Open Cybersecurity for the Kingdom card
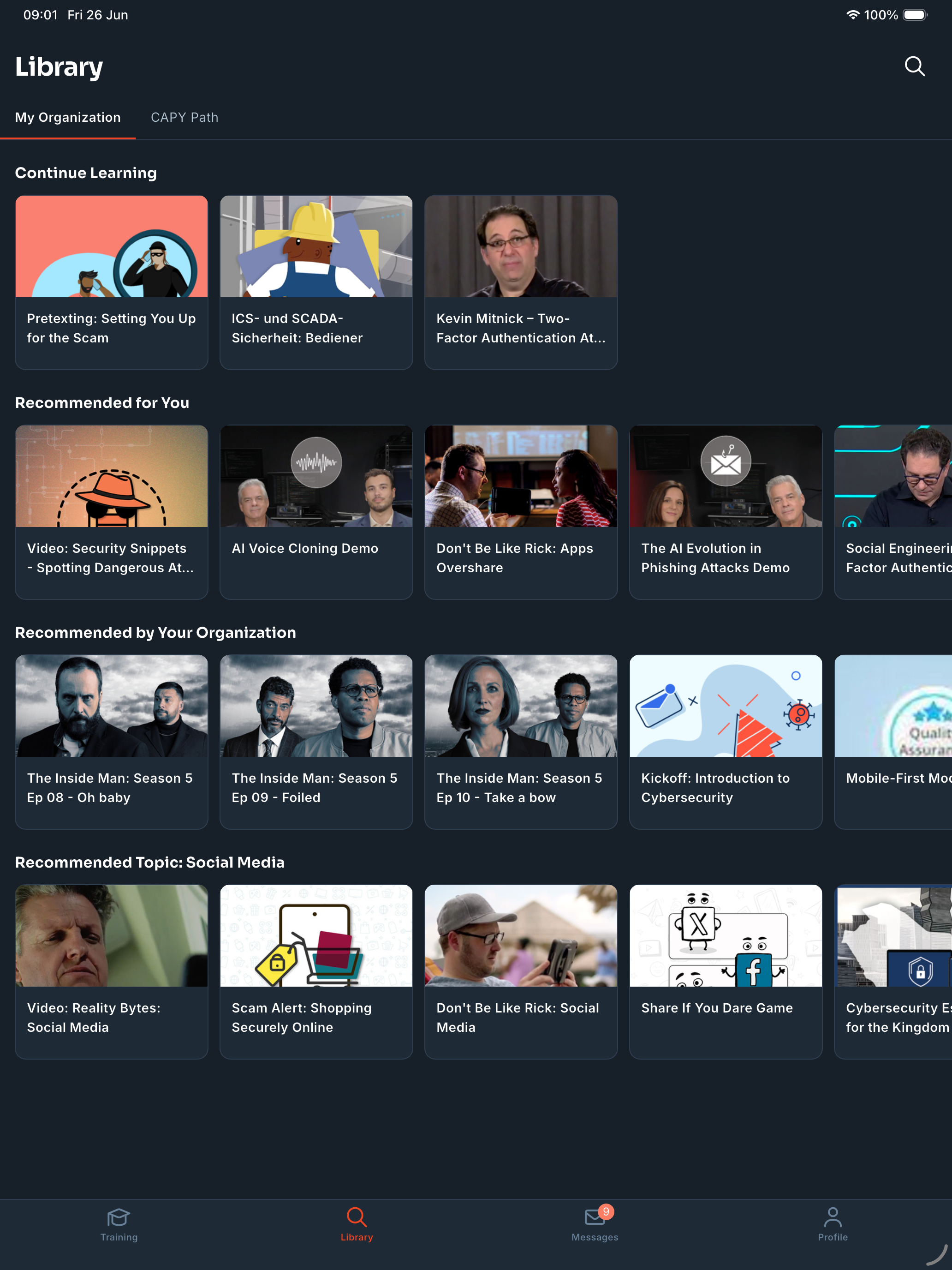 [x=893, y=971]
